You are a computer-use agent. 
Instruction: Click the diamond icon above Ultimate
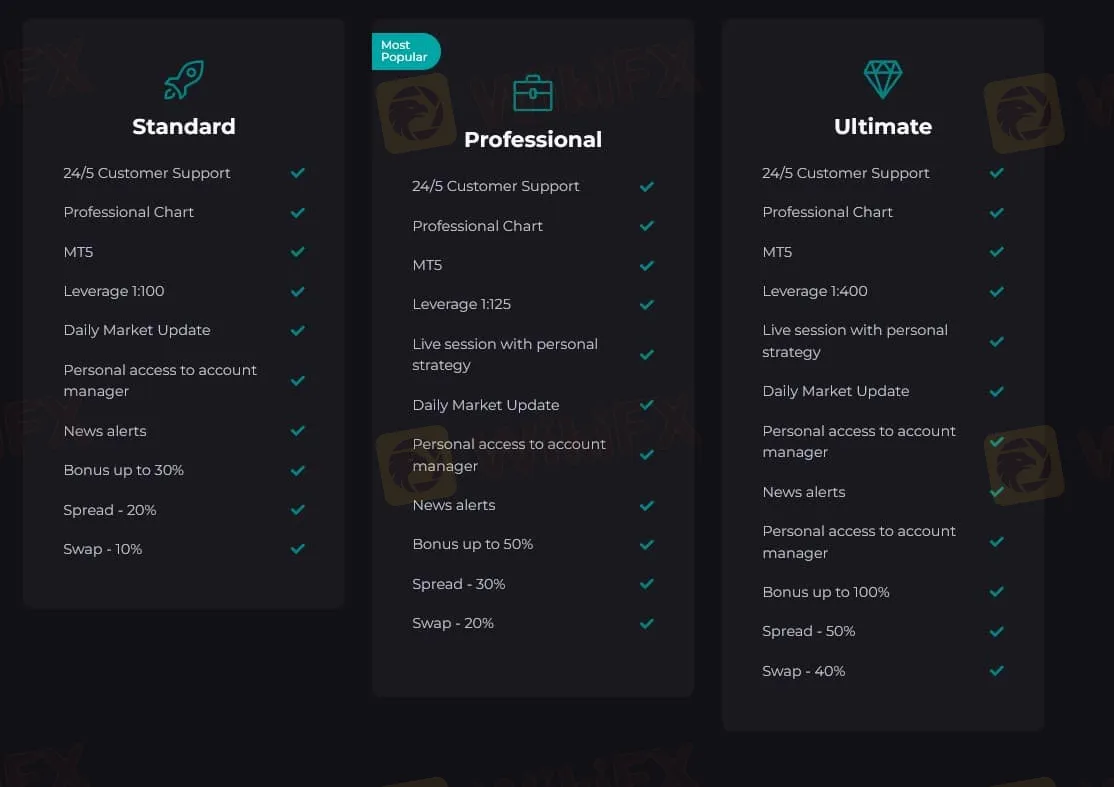coord(882,79)
